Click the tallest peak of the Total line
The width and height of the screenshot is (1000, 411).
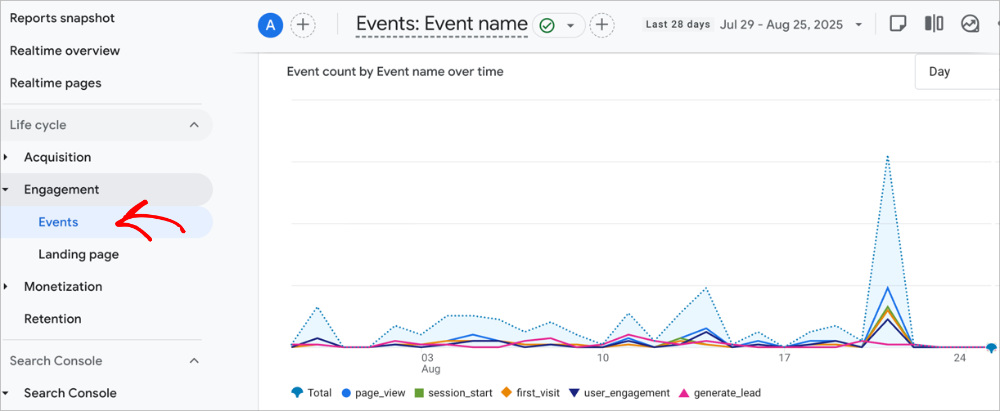click(x=887, y=156)
